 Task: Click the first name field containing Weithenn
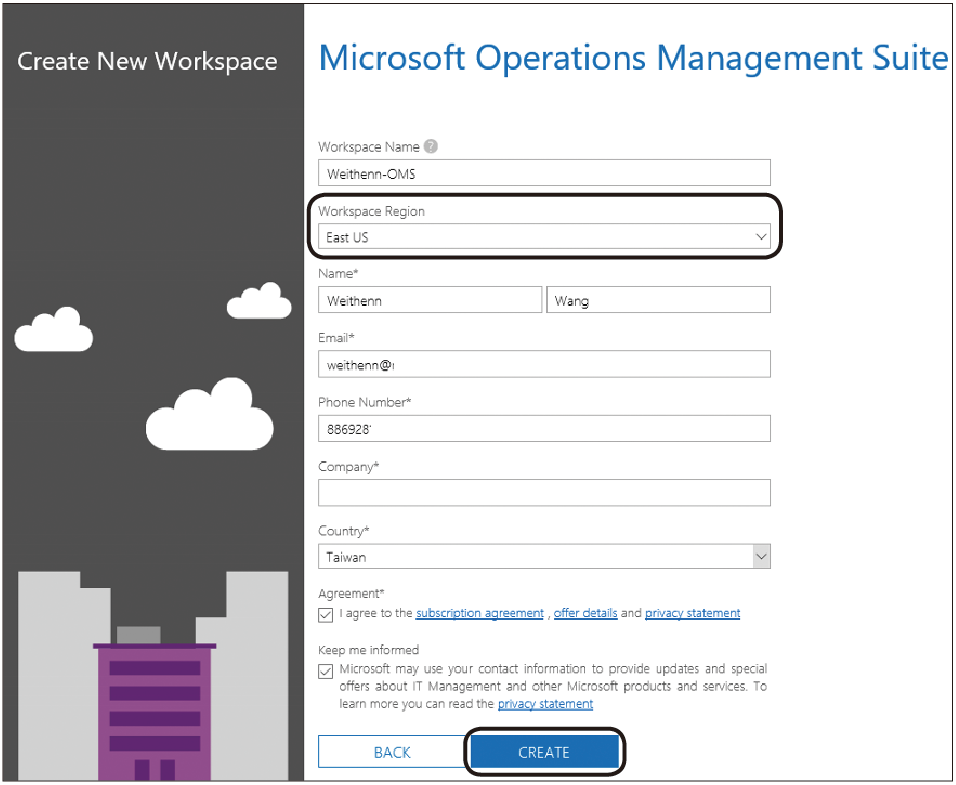point(430,300)
